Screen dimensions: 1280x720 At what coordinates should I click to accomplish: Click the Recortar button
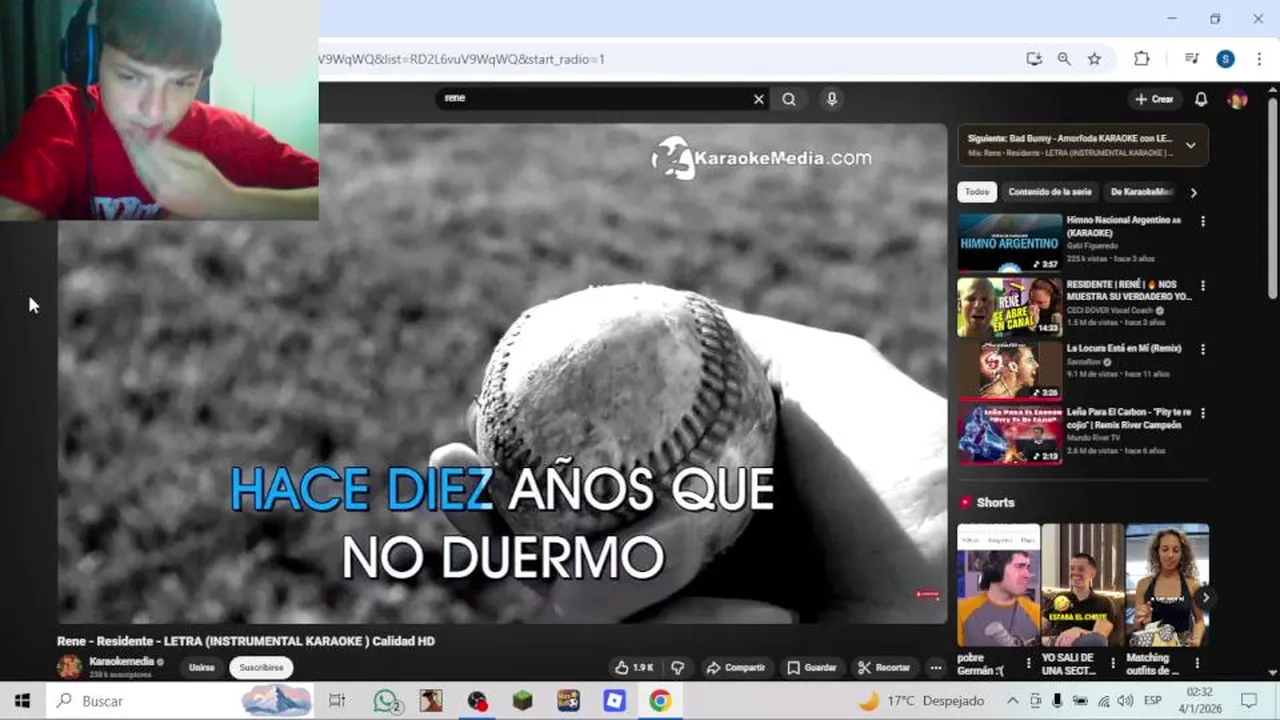point(884,667)
